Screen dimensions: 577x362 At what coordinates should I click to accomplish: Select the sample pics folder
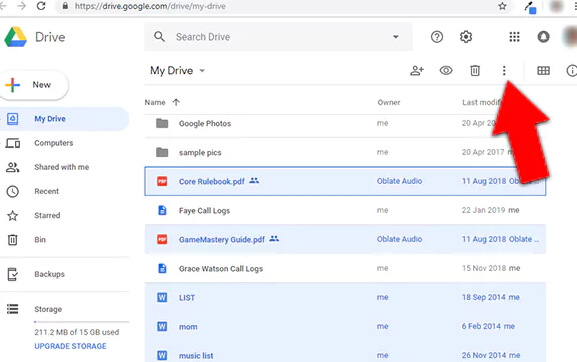tap(345, 152)
